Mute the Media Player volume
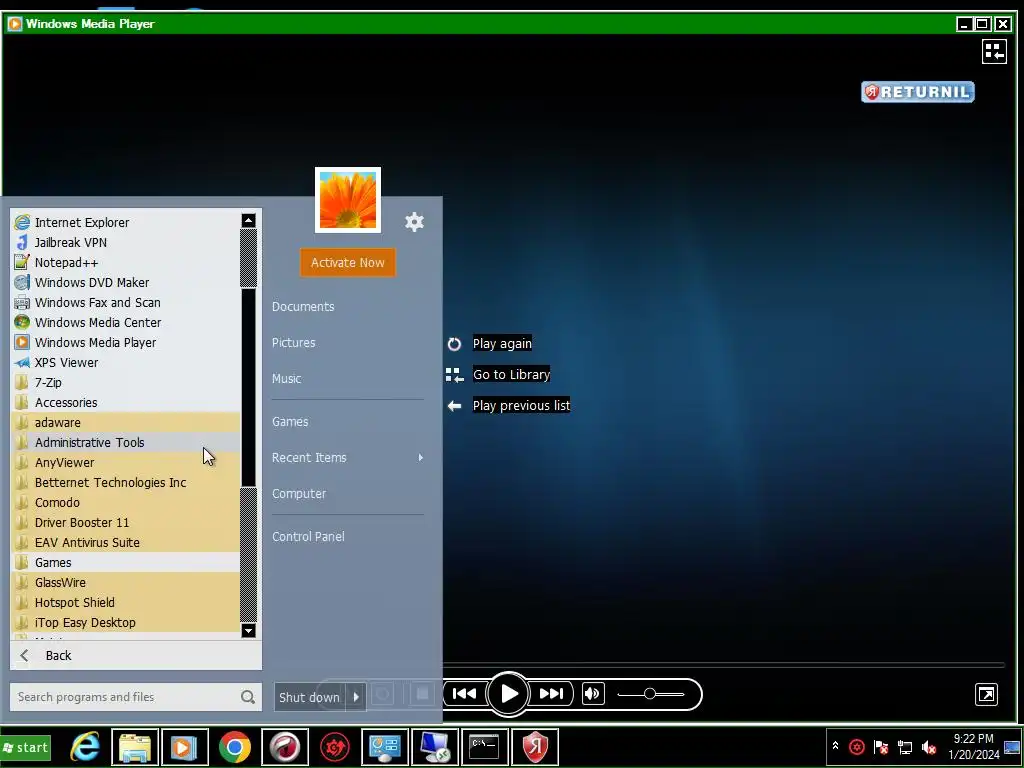The height and width of the screenshot is (768, 1024). coord(592,694)
